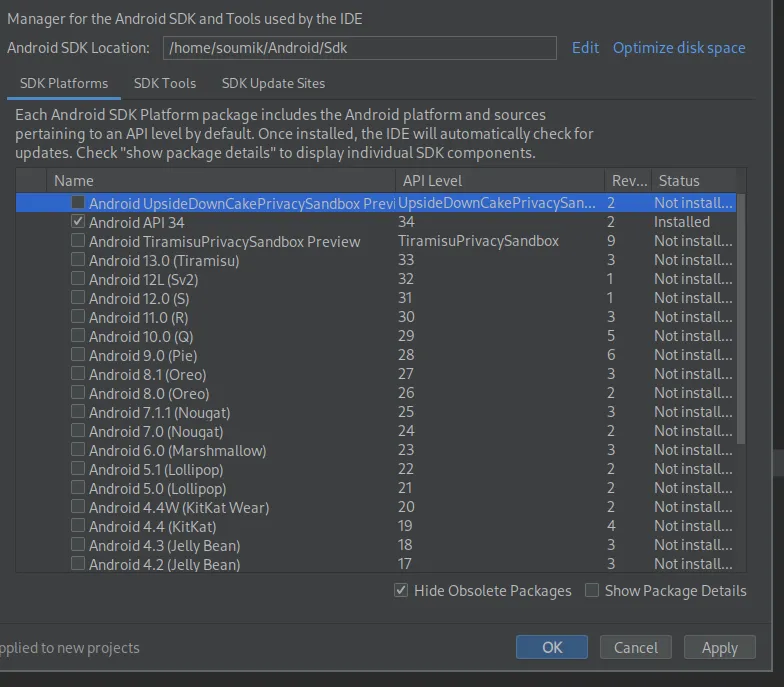Viewport: 784px width, 687px height.
Task: Toggle Hide Obsolete Packages checkbox
Action: tap(401, 591)
